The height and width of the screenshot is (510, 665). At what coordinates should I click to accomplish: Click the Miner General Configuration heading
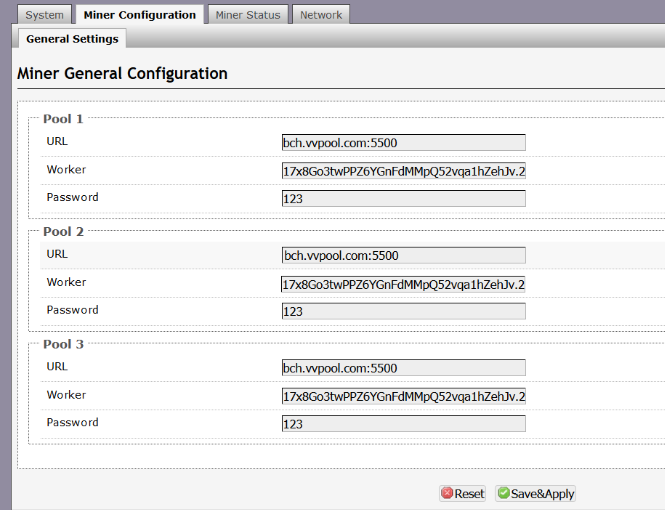click(123, 74)
